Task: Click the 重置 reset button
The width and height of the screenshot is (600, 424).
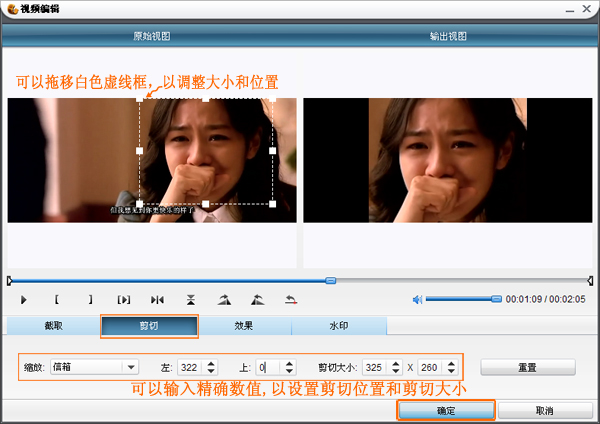Action: pyautogui.click(x=528, y=367)
